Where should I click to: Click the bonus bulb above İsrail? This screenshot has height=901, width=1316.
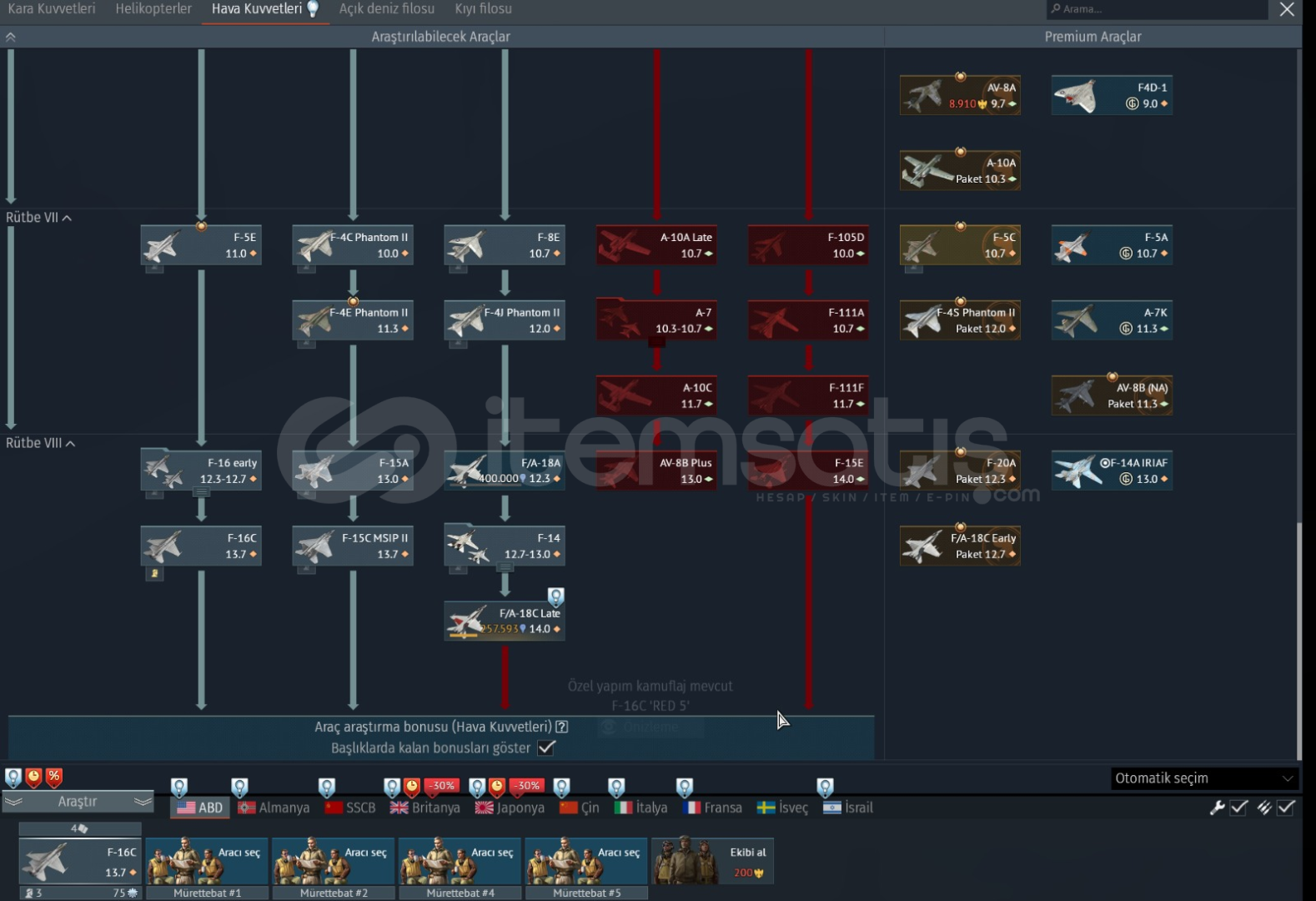[x=826, y=787]
